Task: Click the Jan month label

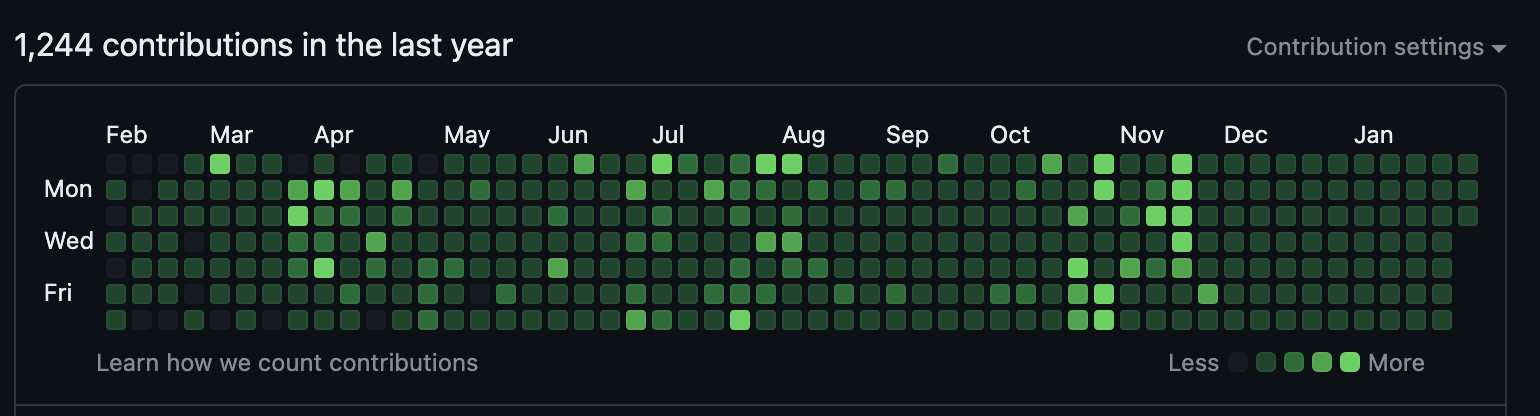Action: pyautogui.click(x=1373, y=135)
